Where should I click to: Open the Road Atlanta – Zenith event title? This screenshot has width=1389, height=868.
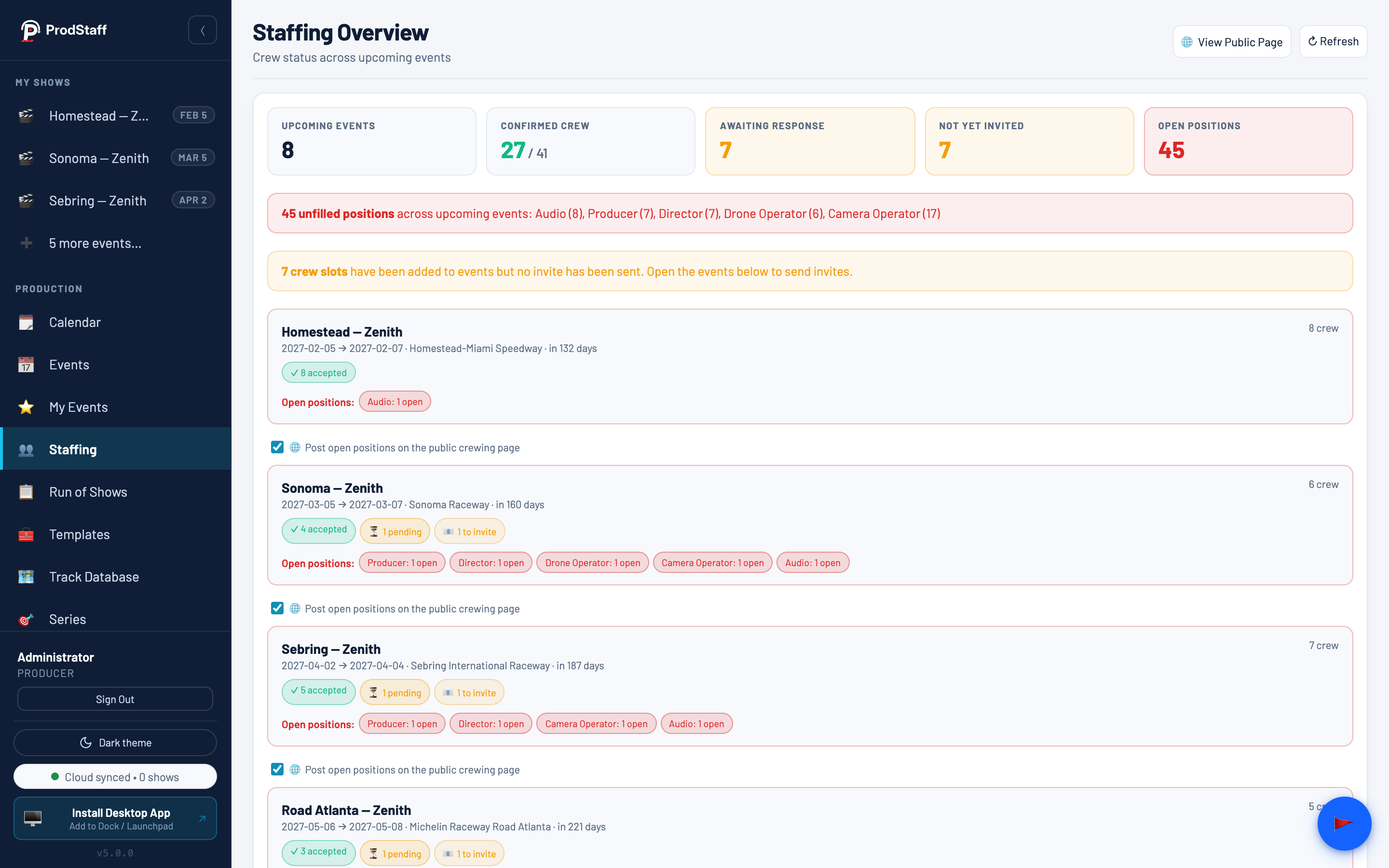pos(346,810)
